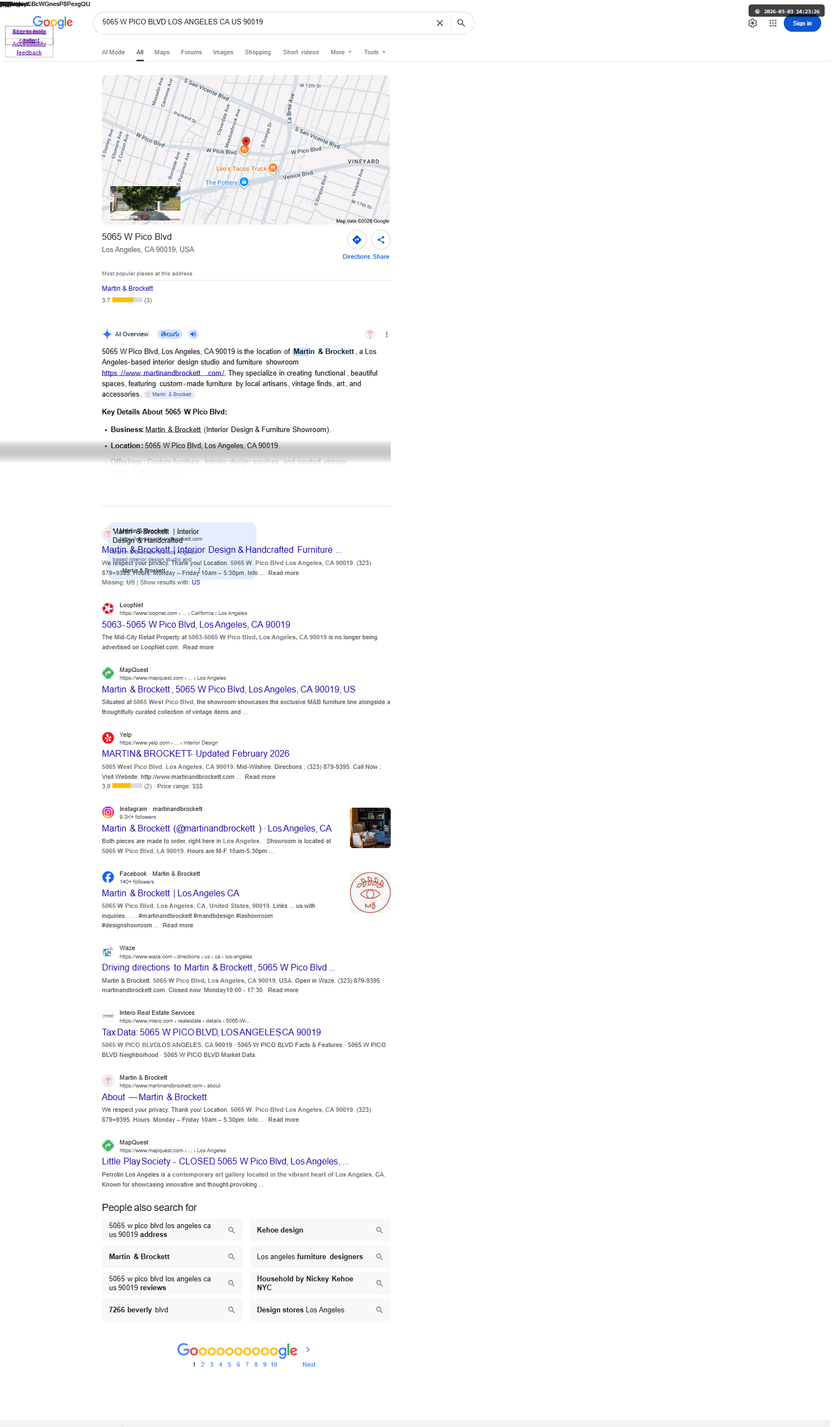Click search icon beside Design stores Los Angeles
840x1427 pixels.
pos(383,1324)
